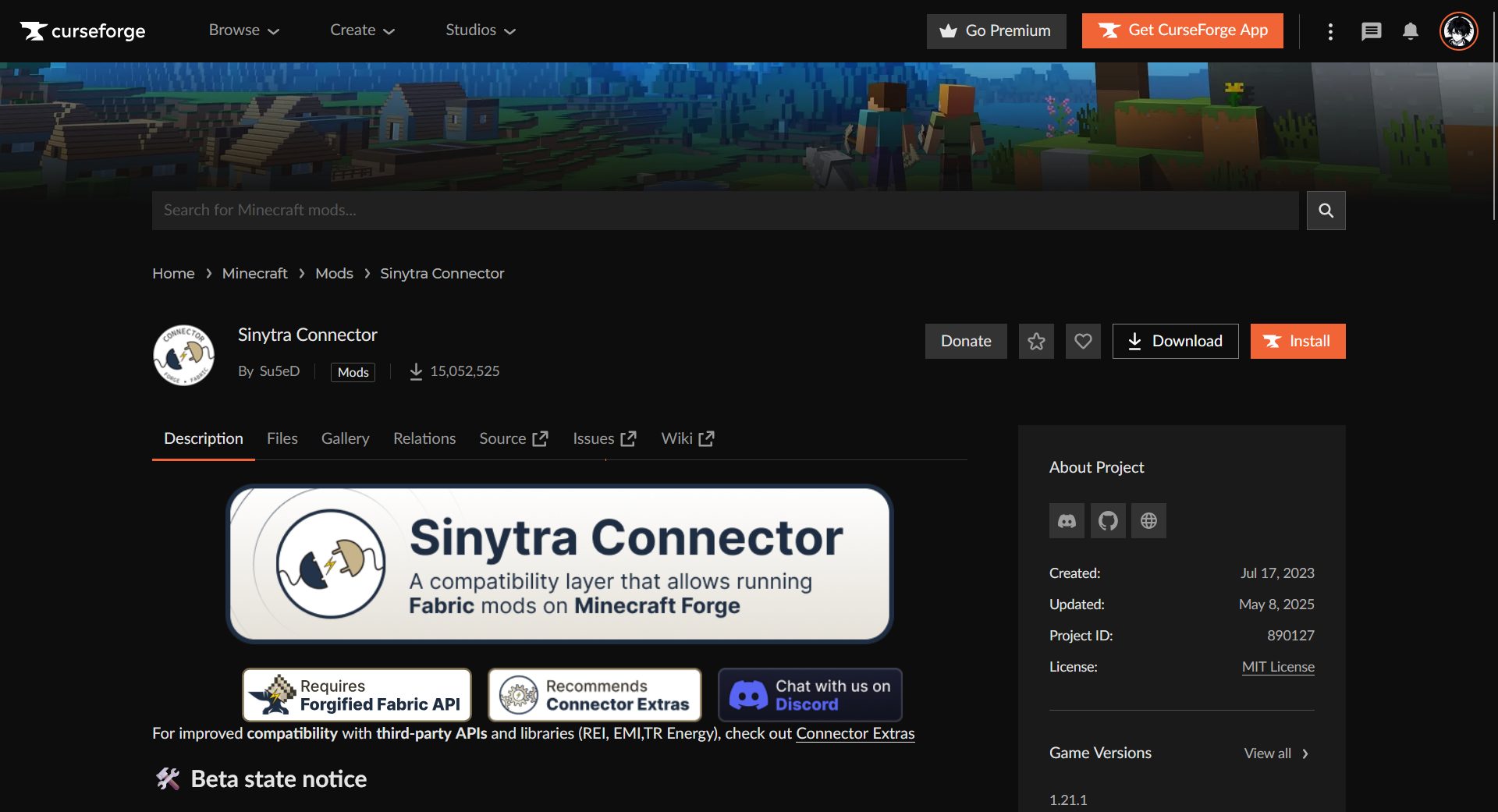Open the messages chat icon

(1371, 31)
